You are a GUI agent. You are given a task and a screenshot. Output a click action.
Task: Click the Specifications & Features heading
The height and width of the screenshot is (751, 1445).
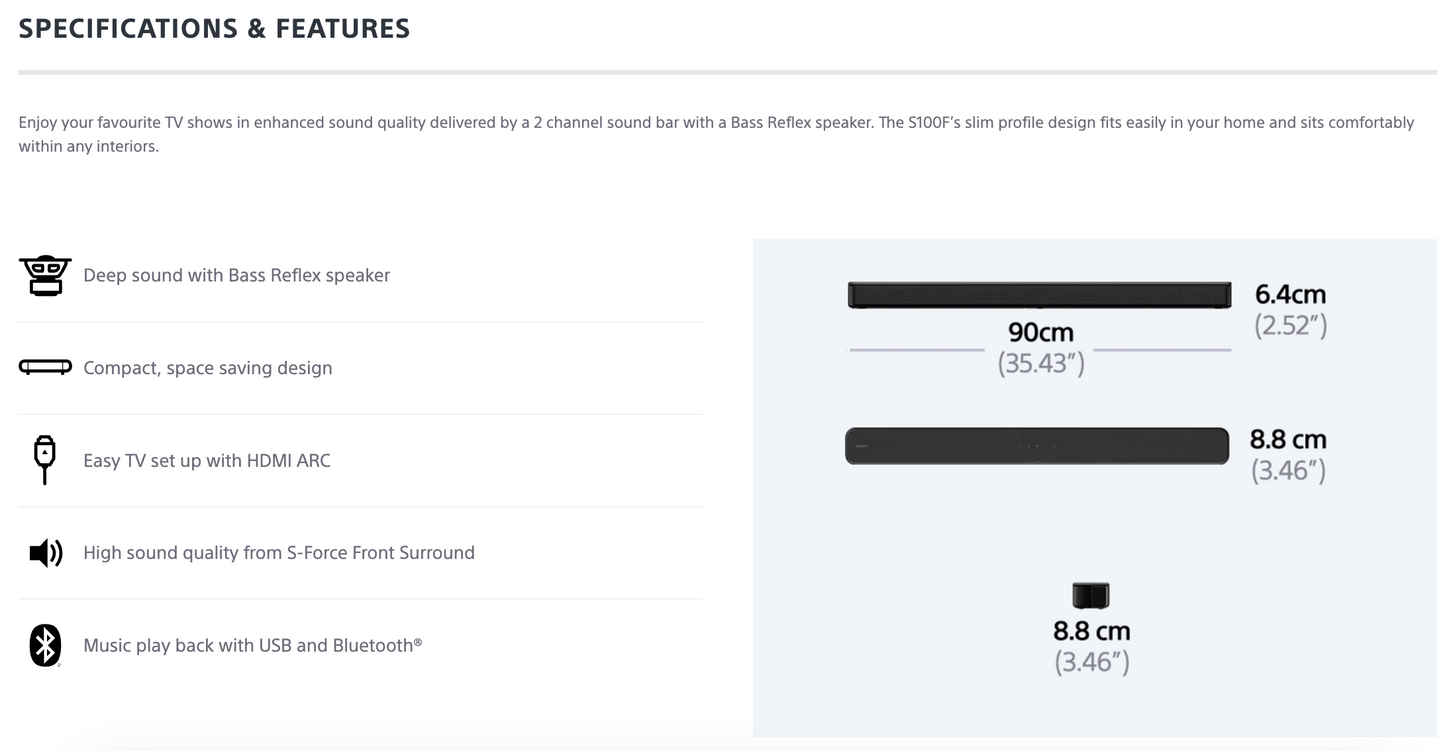pyautogui.click(x=214, y=28)
